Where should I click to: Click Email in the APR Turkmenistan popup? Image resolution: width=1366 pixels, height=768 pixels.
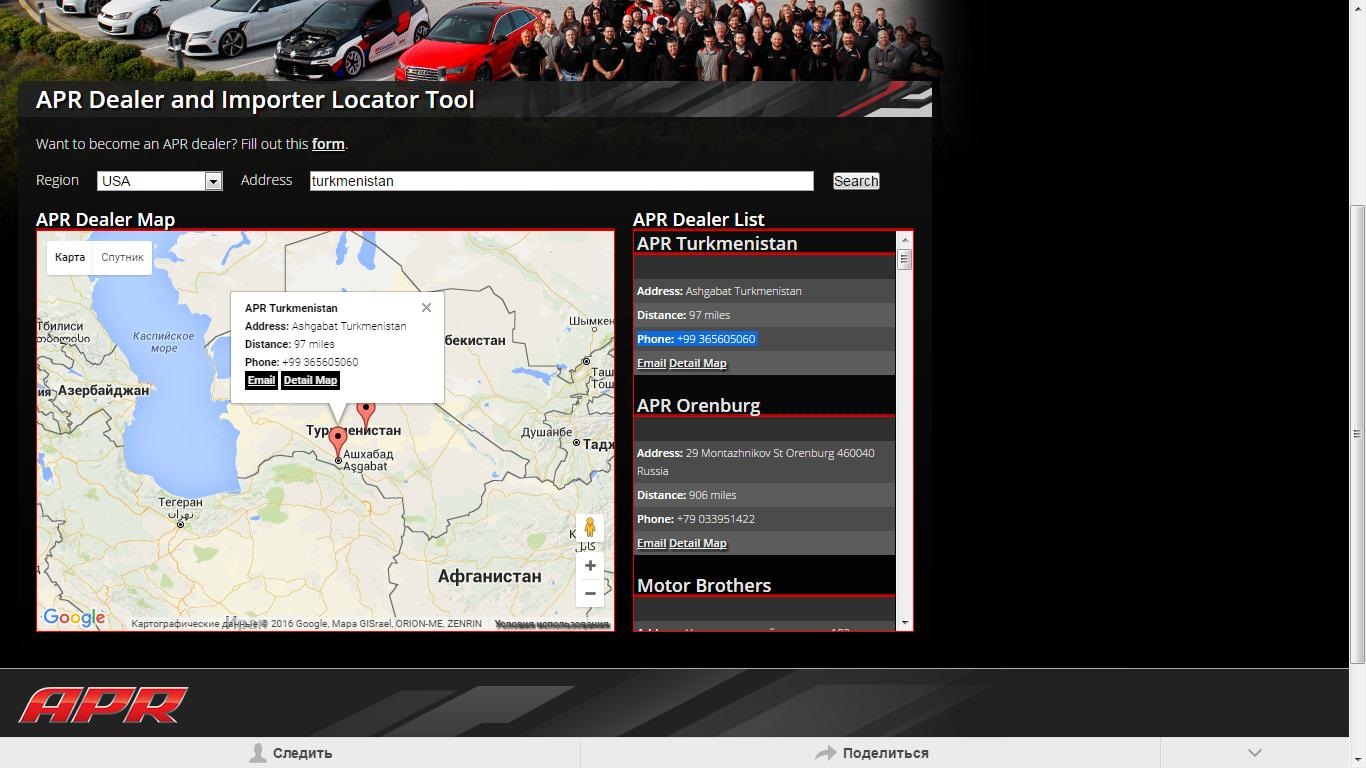tap(261, 380)
